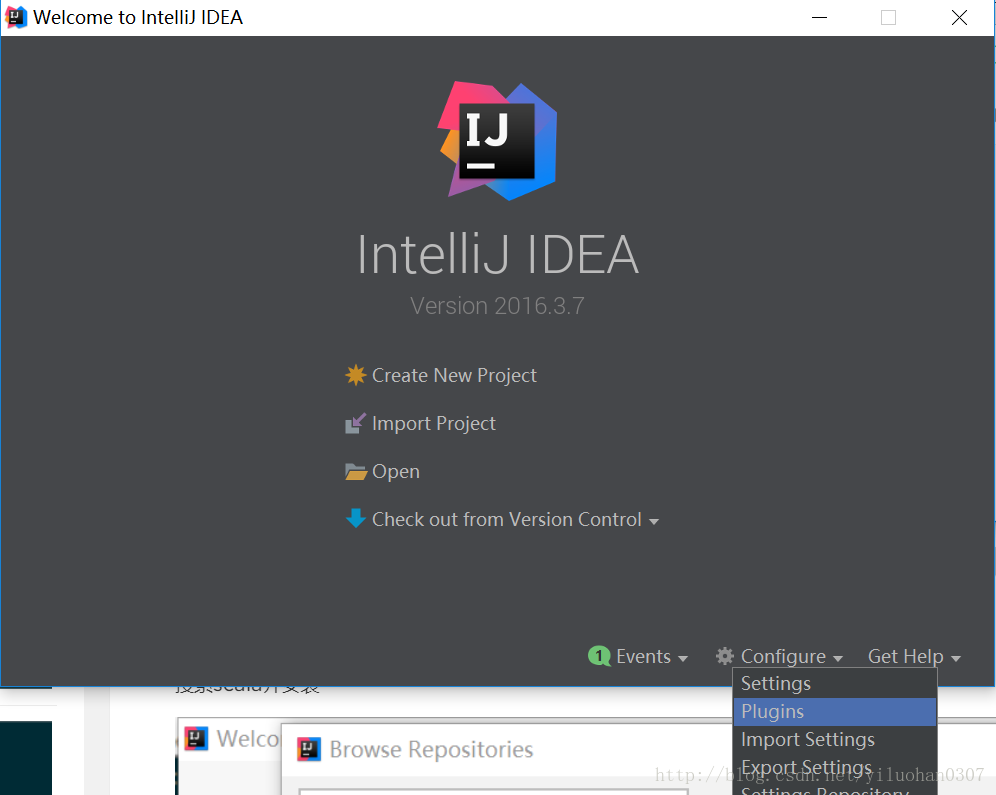Create New Project link

pos(454,375)
